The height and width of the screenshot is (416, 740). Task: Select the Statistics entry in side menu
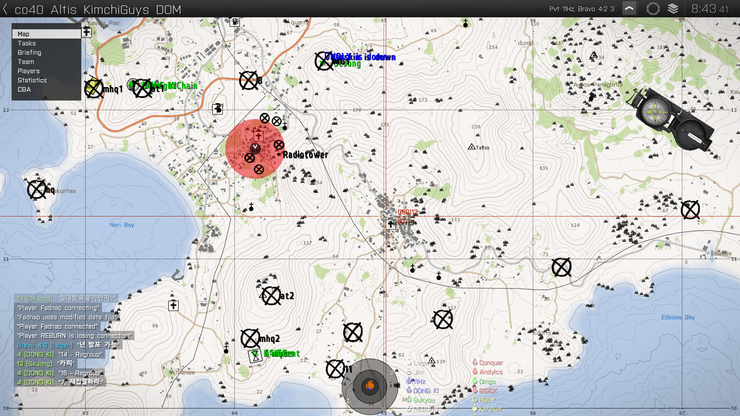coord(46,80)
